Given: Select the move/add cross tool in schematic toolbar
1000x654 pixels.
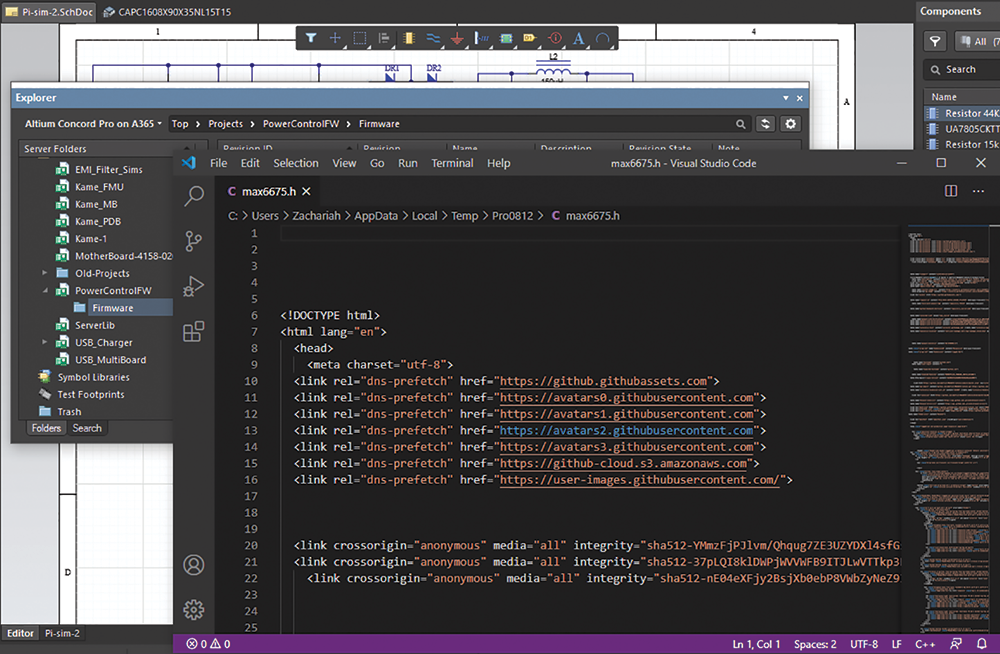Looking at the screenshot, I should pyautogui.click(x=335, y=38).
